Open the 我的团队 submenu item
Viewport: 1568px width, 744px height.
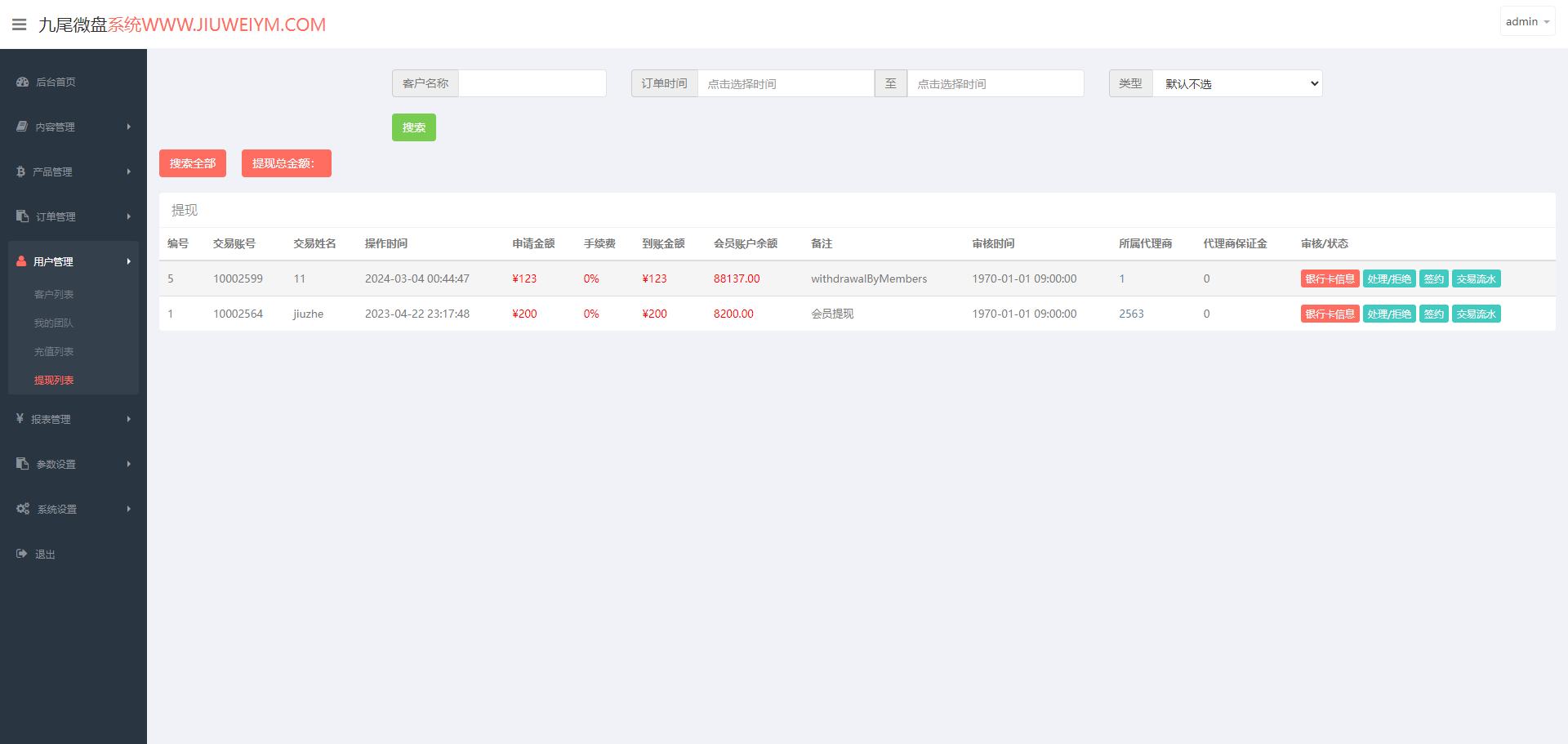pyautogui.click(x=54, y=323)
